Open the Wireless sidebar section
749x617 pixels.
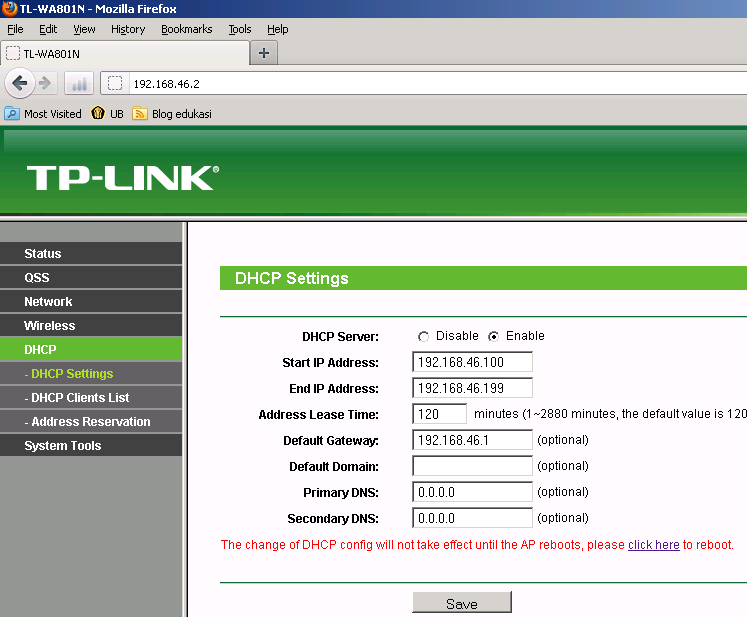(x=91, y=326)
